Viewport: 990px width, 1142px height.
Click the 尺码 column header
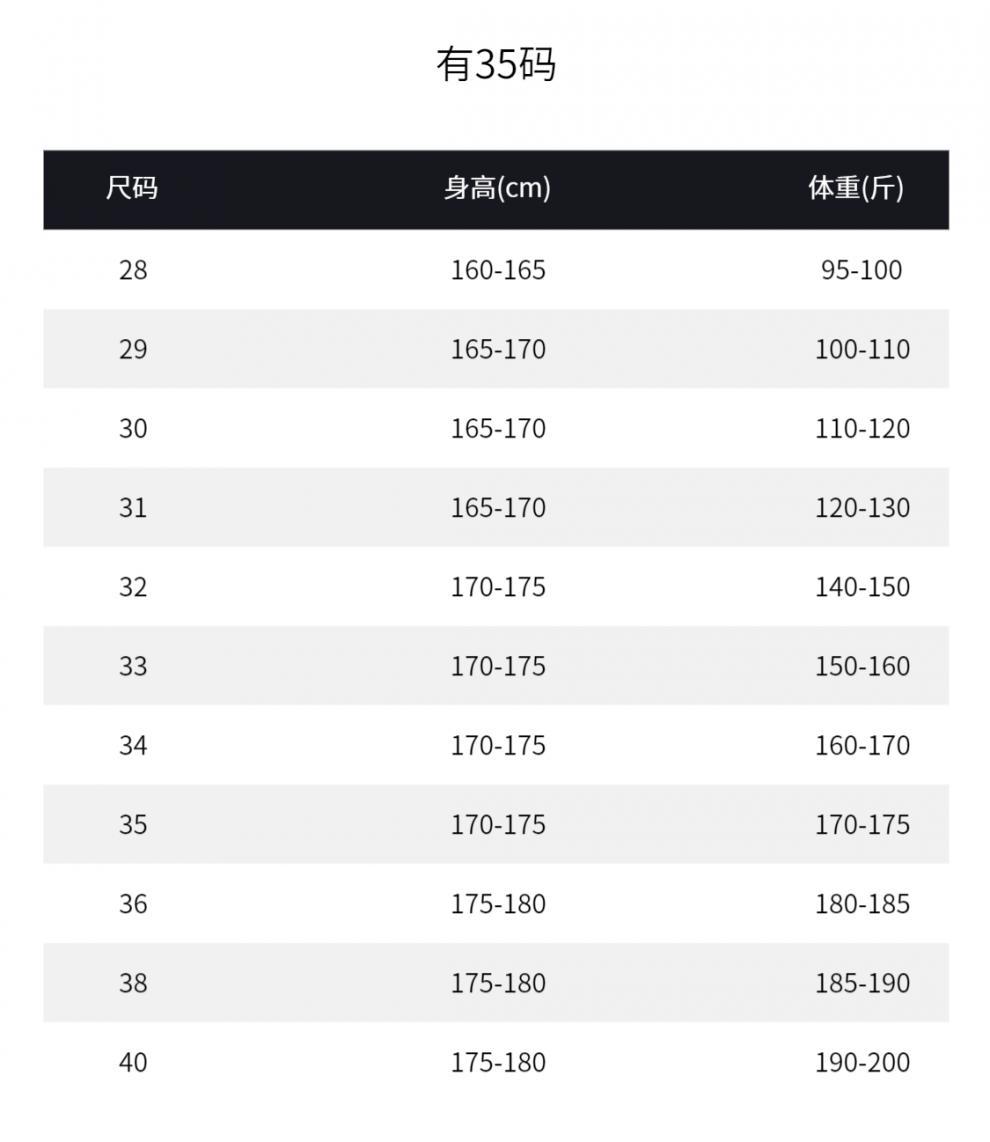click(132, 188)
